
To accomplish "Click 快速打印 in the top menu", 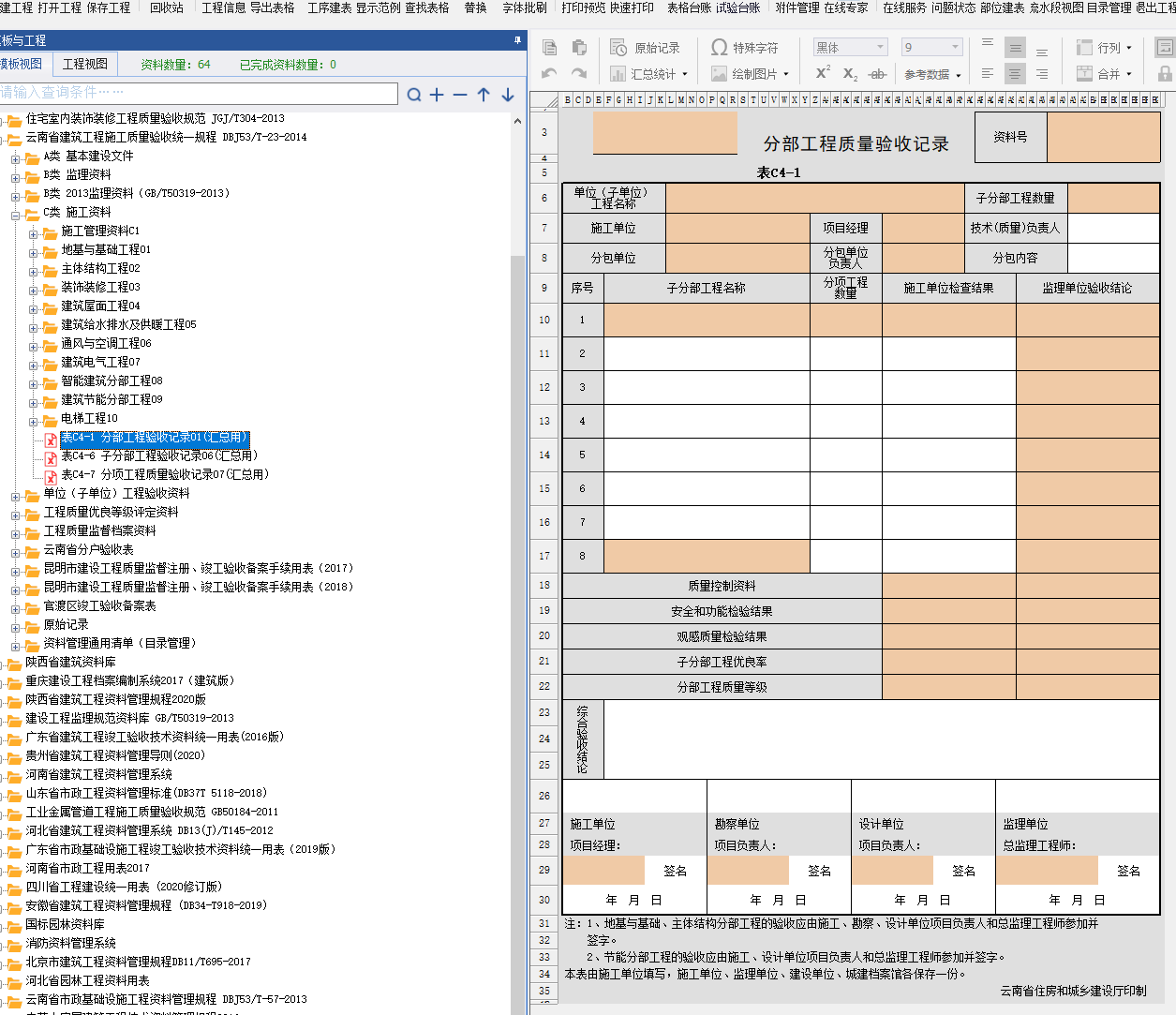I will (632, 7).
